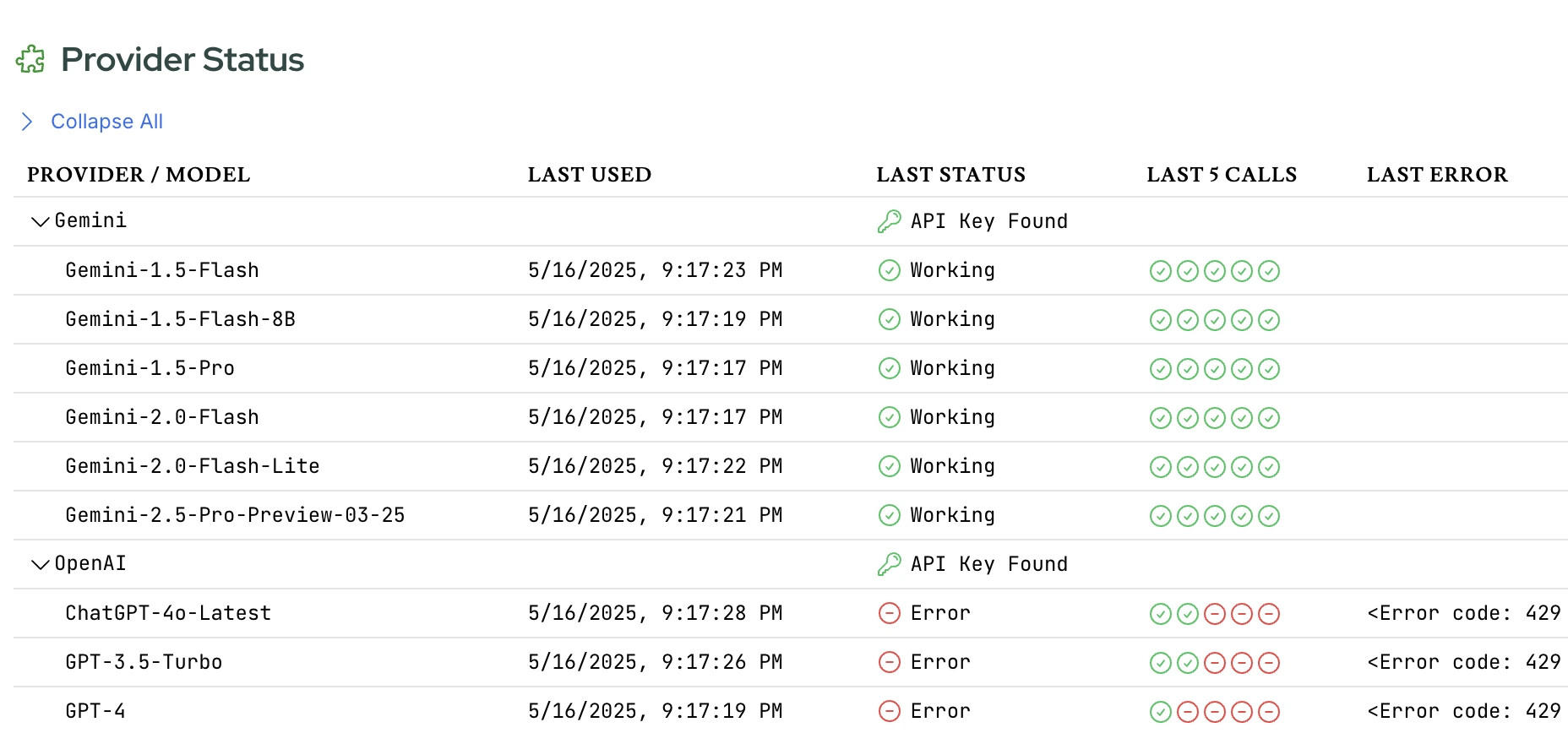The image size is (1568, 733).
Task: Click Working check icon for Gemini-1.5-Flash-8B
Action: coord(890,319)
